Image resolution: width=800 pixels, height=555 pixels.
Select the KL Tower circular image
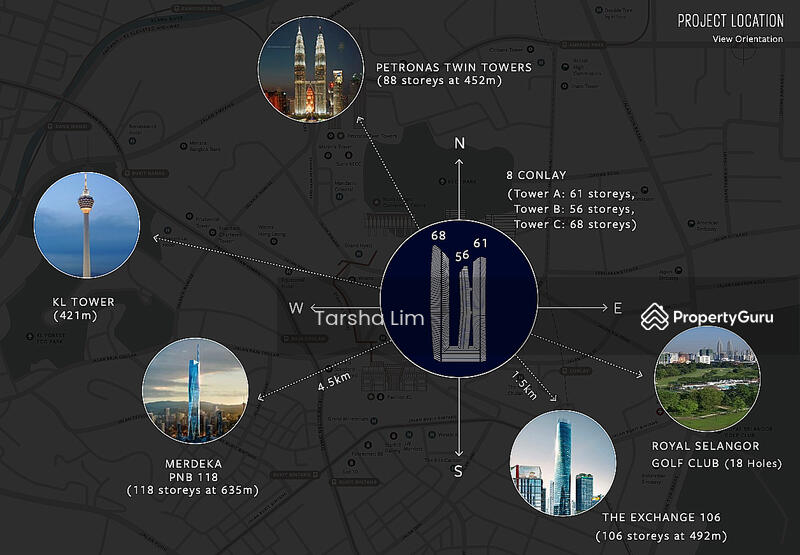[86, 225]
